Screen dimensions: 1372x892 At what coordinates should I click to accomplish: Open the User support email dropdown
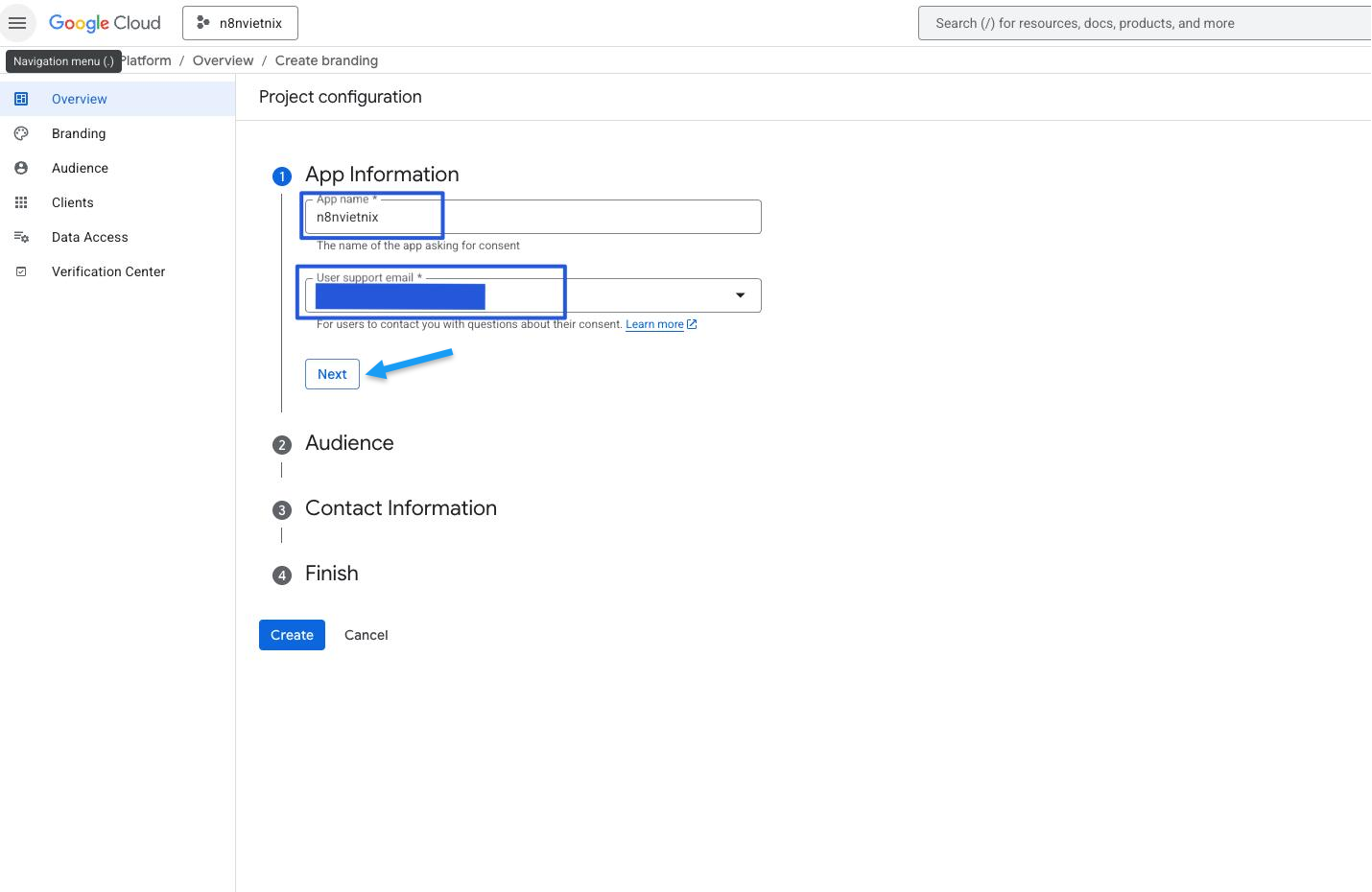[x=533, y=295]
